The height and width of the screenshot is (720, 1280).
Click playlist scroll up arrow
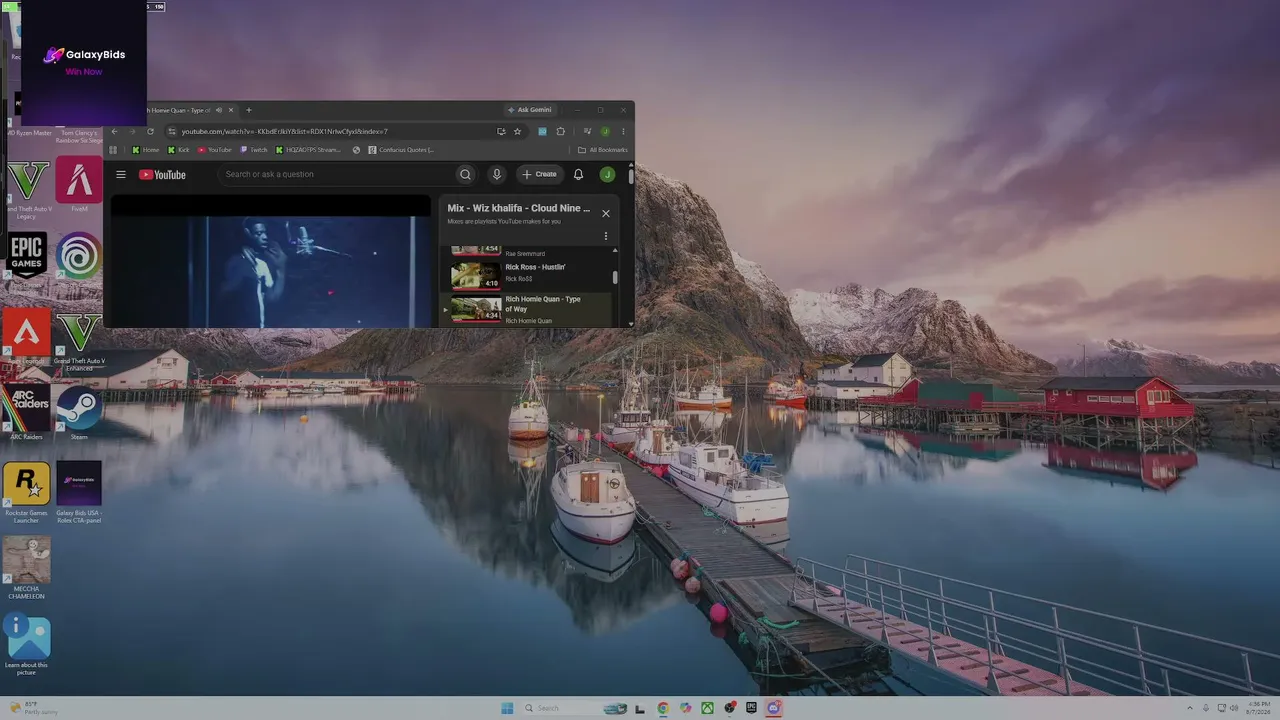coord(615,249)
